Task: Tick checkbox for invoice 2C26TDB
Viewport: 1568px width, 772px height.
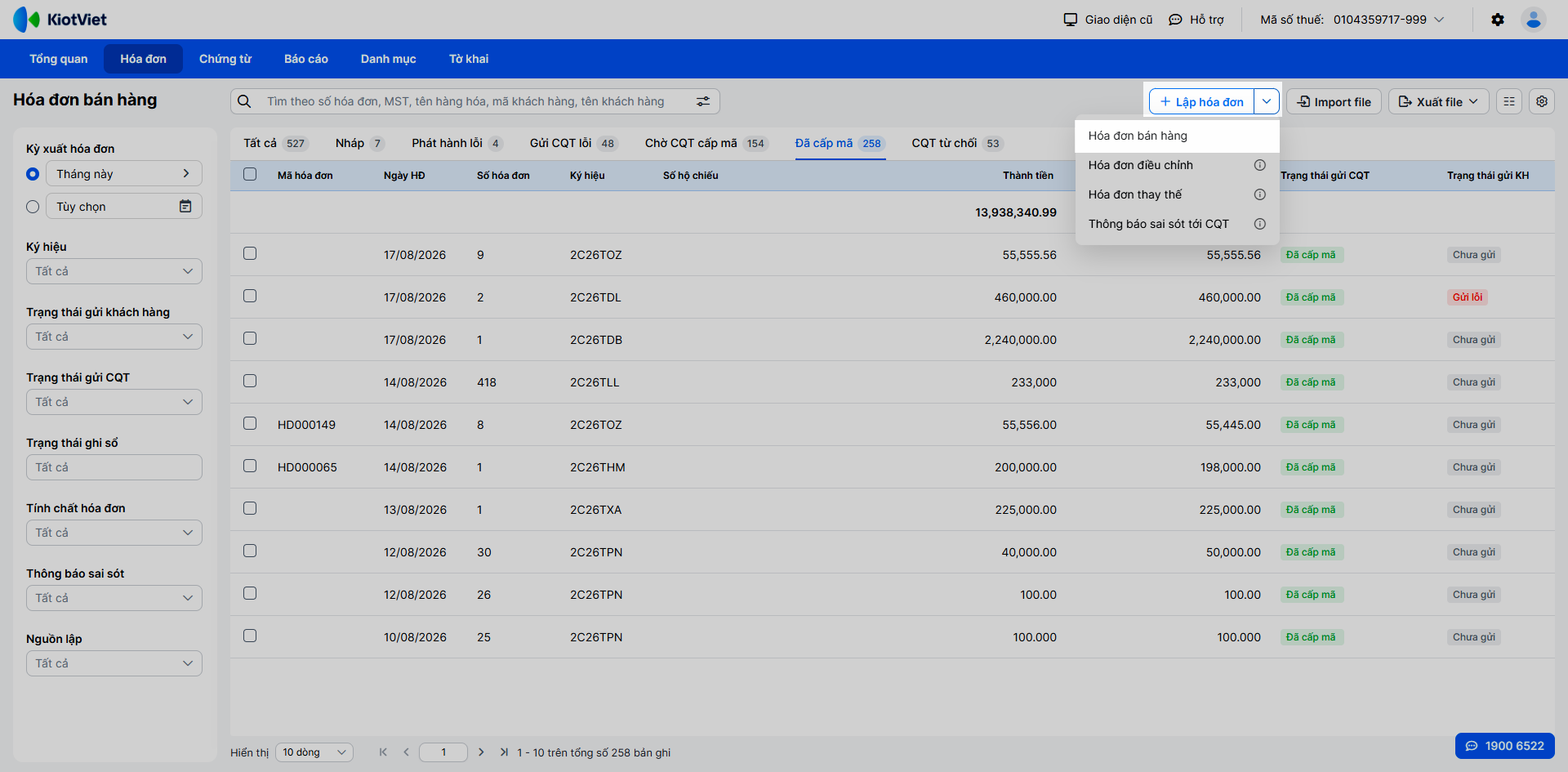Action: (250, 338)
